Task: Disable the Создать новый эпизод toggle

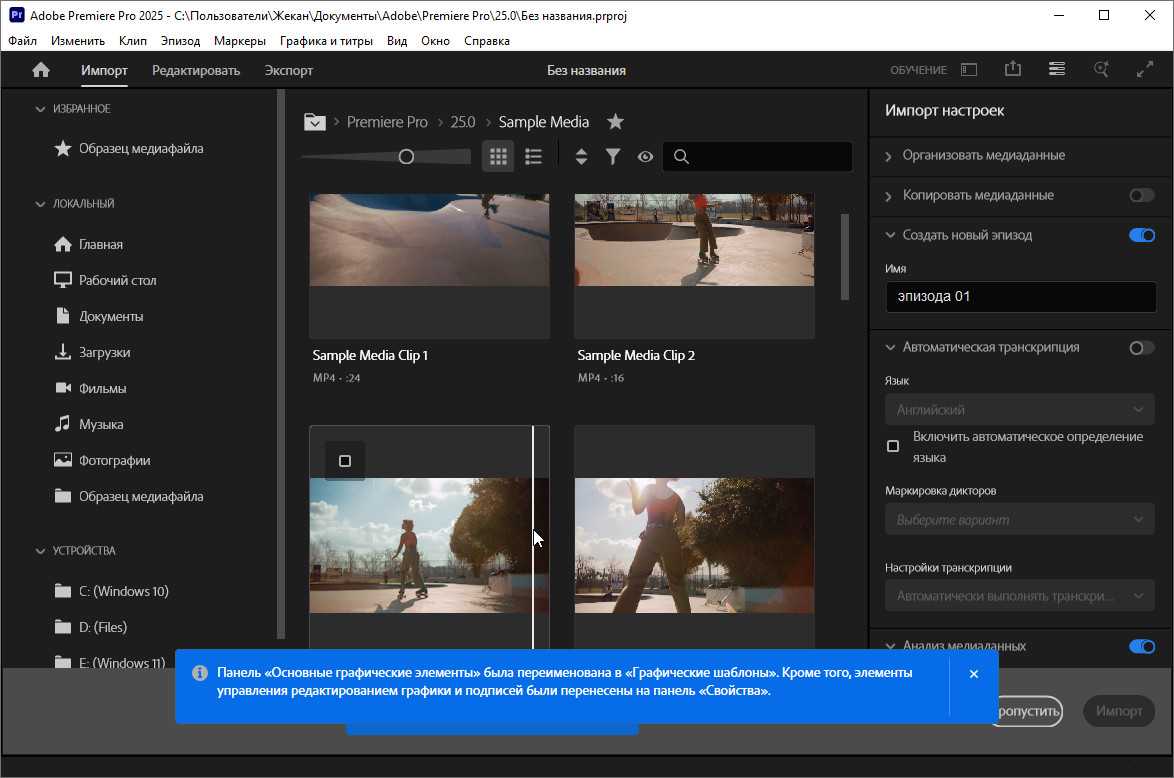Action: pyautogui.click(x=1141, y=235)
